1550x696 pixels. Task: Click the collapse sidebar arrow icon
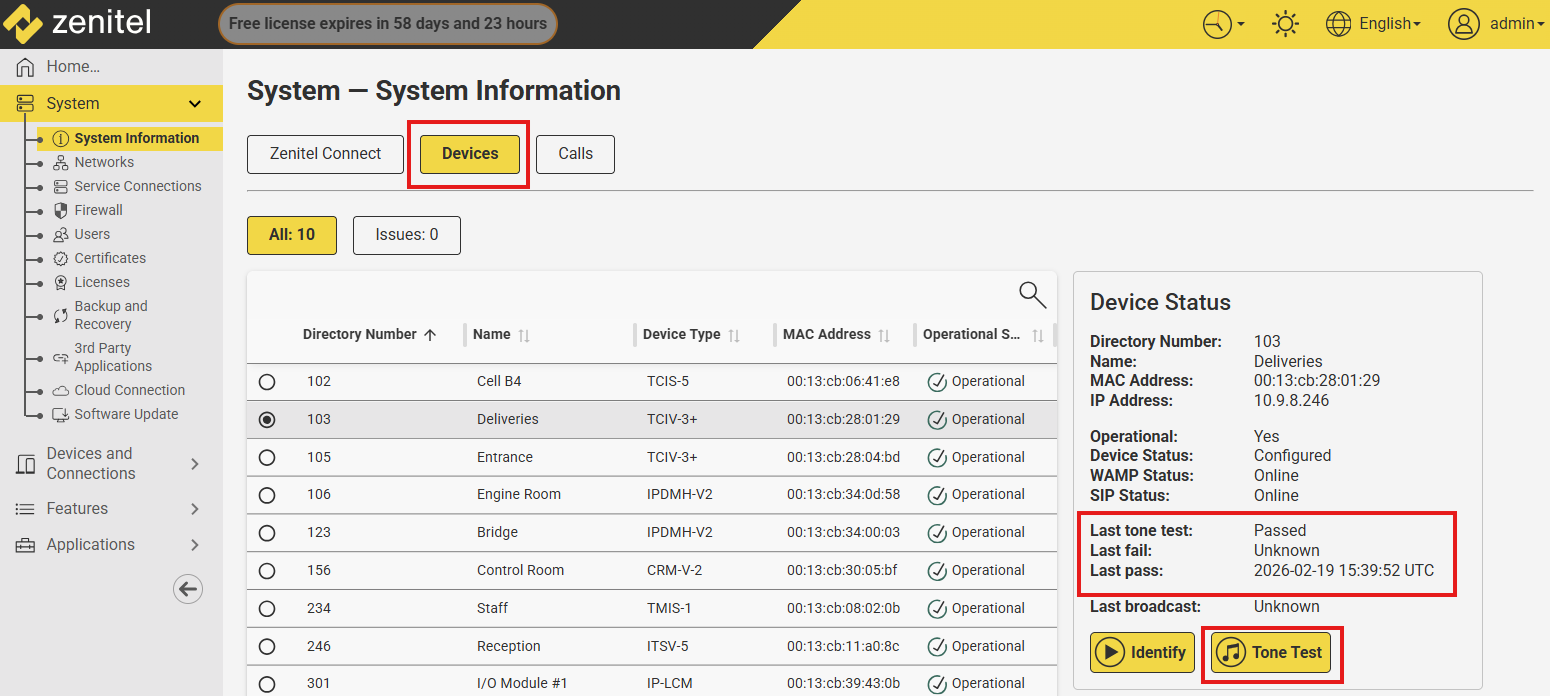tap(188, 589)
